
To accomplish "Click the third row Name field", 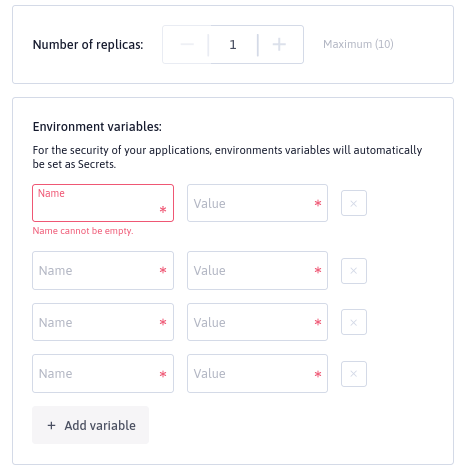I will 103,322.
